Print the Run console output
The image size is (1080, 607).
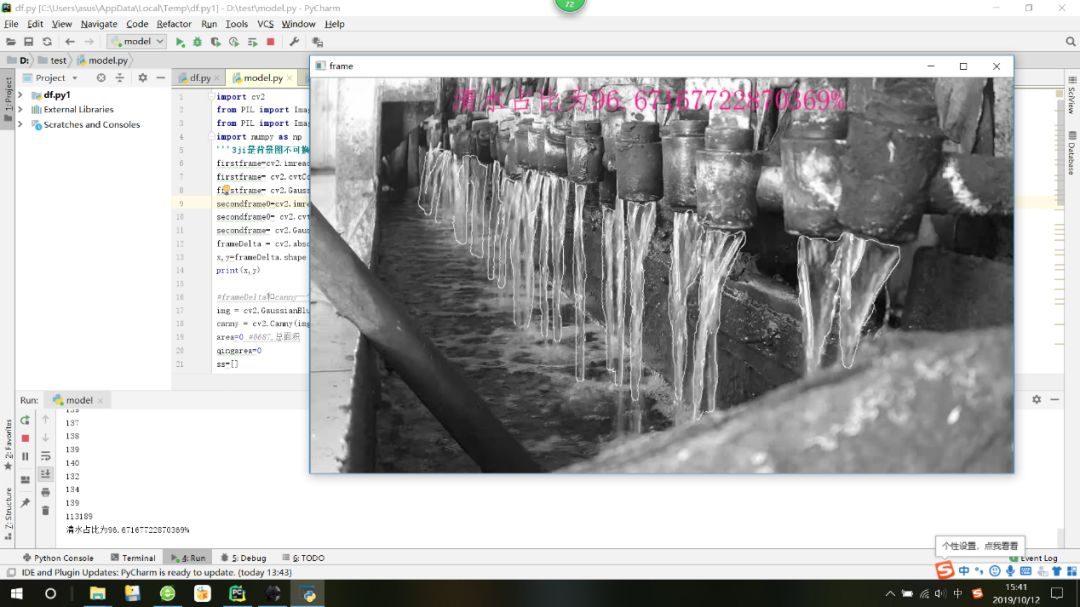pos(45,492)
